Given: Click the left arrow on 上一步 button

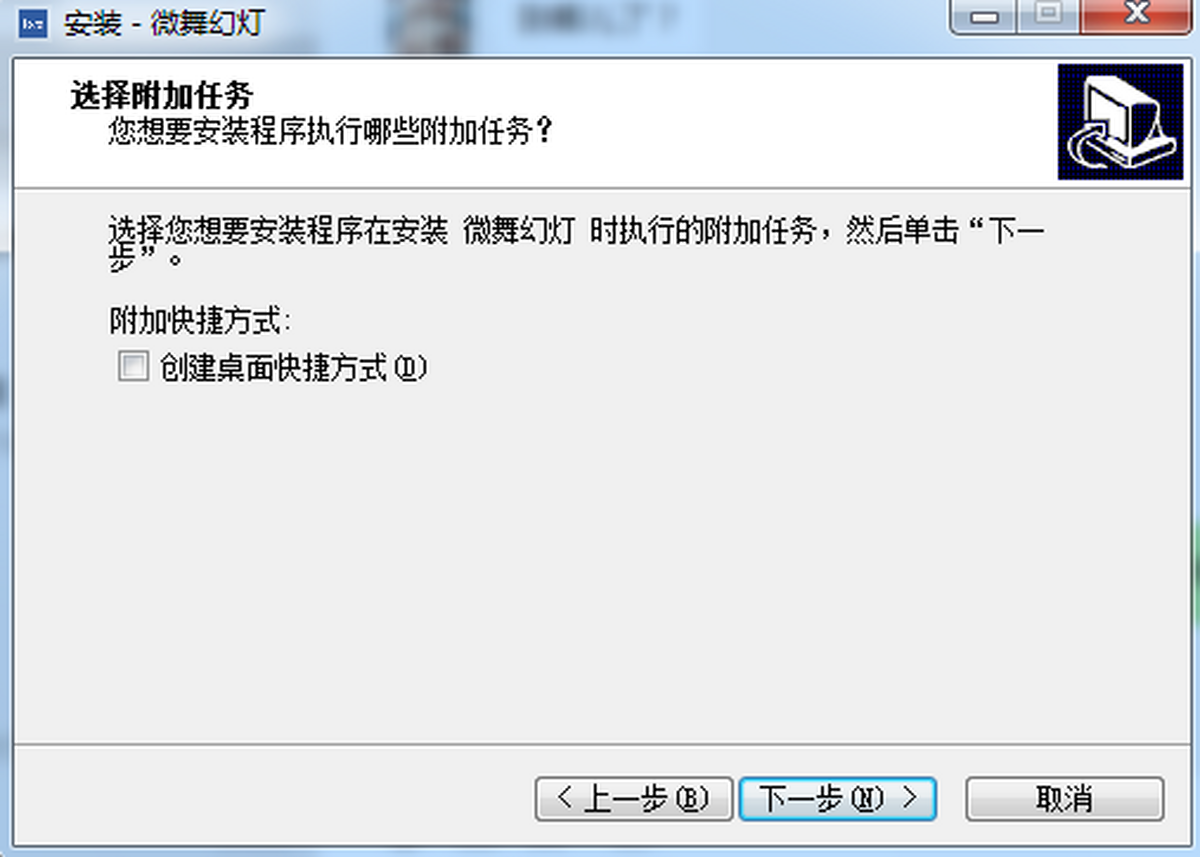Looking at the screenshot, I should [565, 798].
